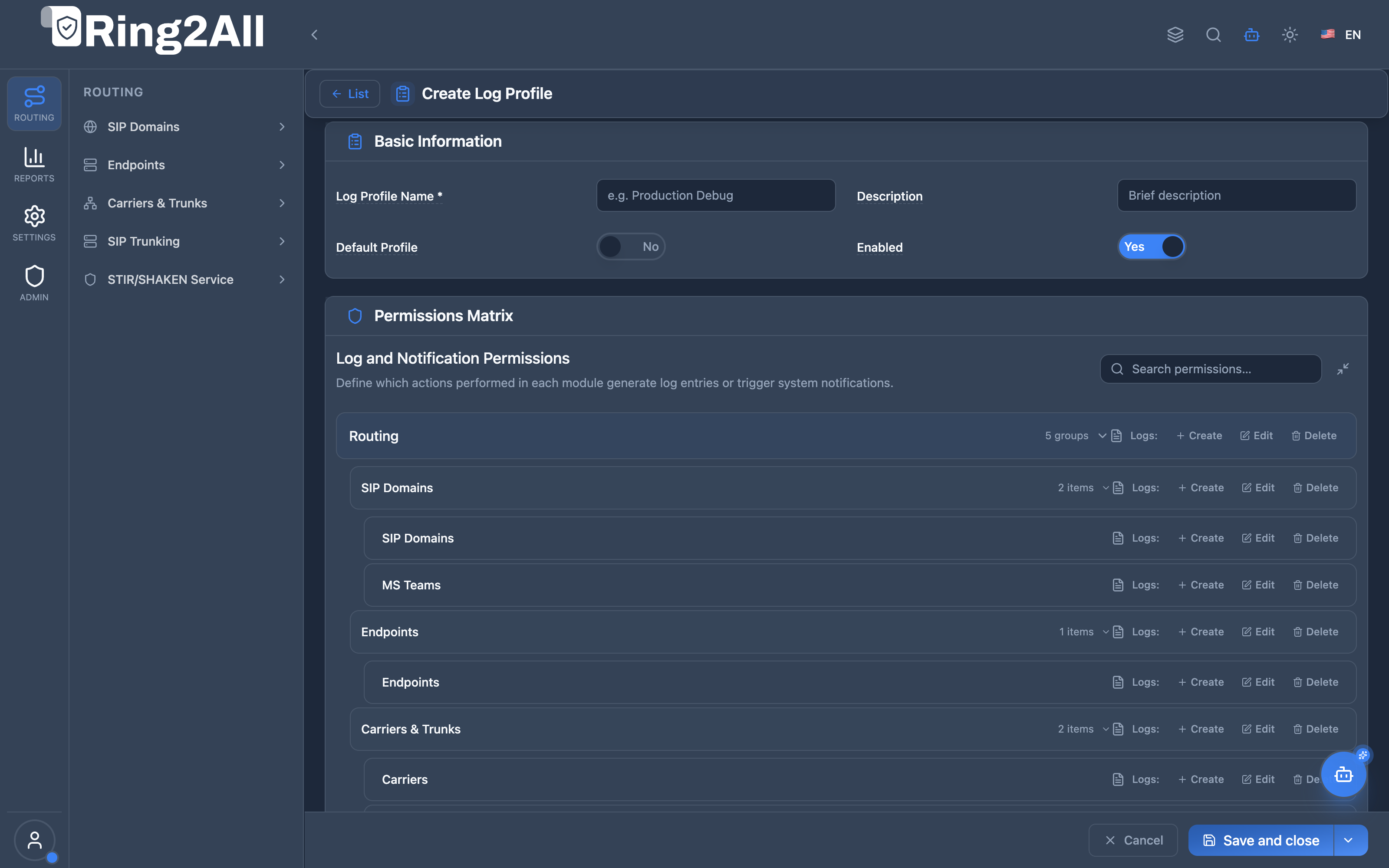Open the user profile avatar icon
Image resolution: width=1389 pixels, height=868 pixels.
[34, 840]
